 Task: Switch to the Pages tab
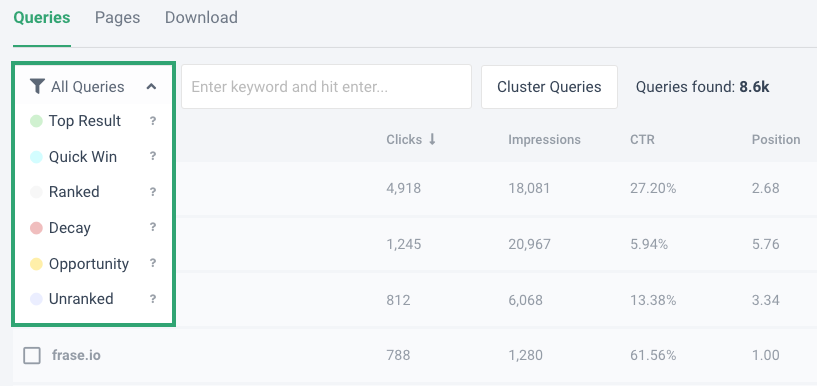[x=117, y=18]
